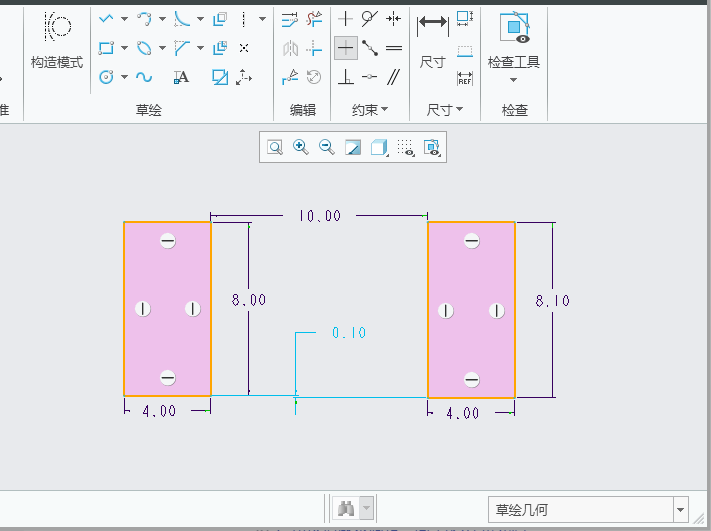The height and width of the screenshot is (531, 711).
Task: Select the 8.10 dimension value
Action: [x=552, y=301]
